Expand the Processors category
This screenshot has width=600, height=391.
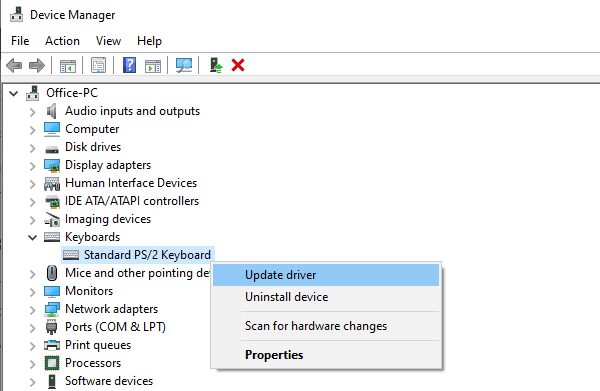coord(33,364)
